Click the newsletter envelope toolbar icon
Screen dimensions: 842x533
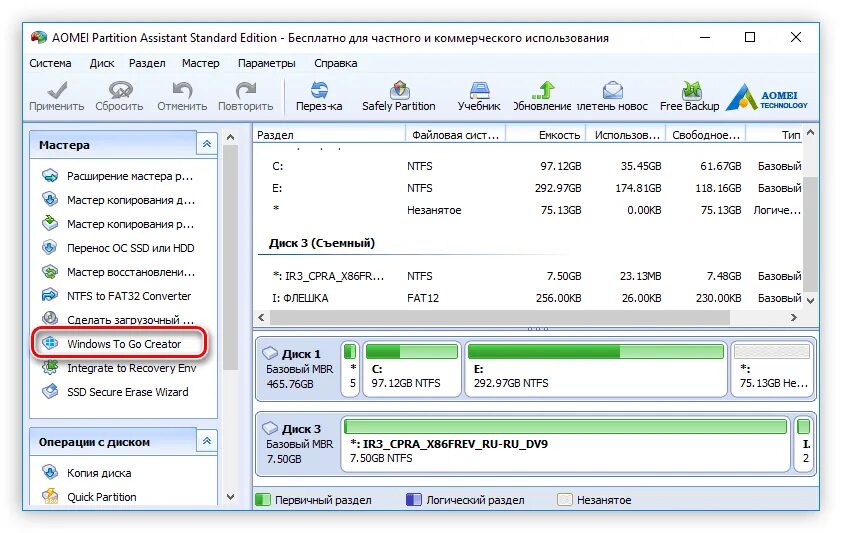(613, 90)
